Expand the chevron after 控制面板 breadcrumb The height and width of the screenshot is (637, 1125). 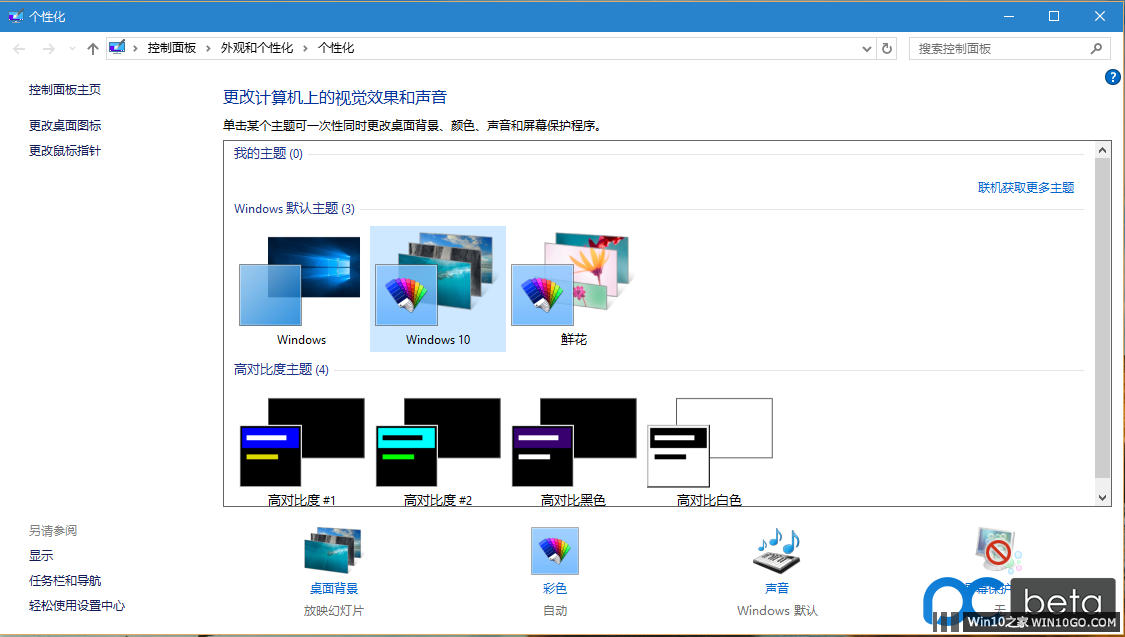click(209, 48)
